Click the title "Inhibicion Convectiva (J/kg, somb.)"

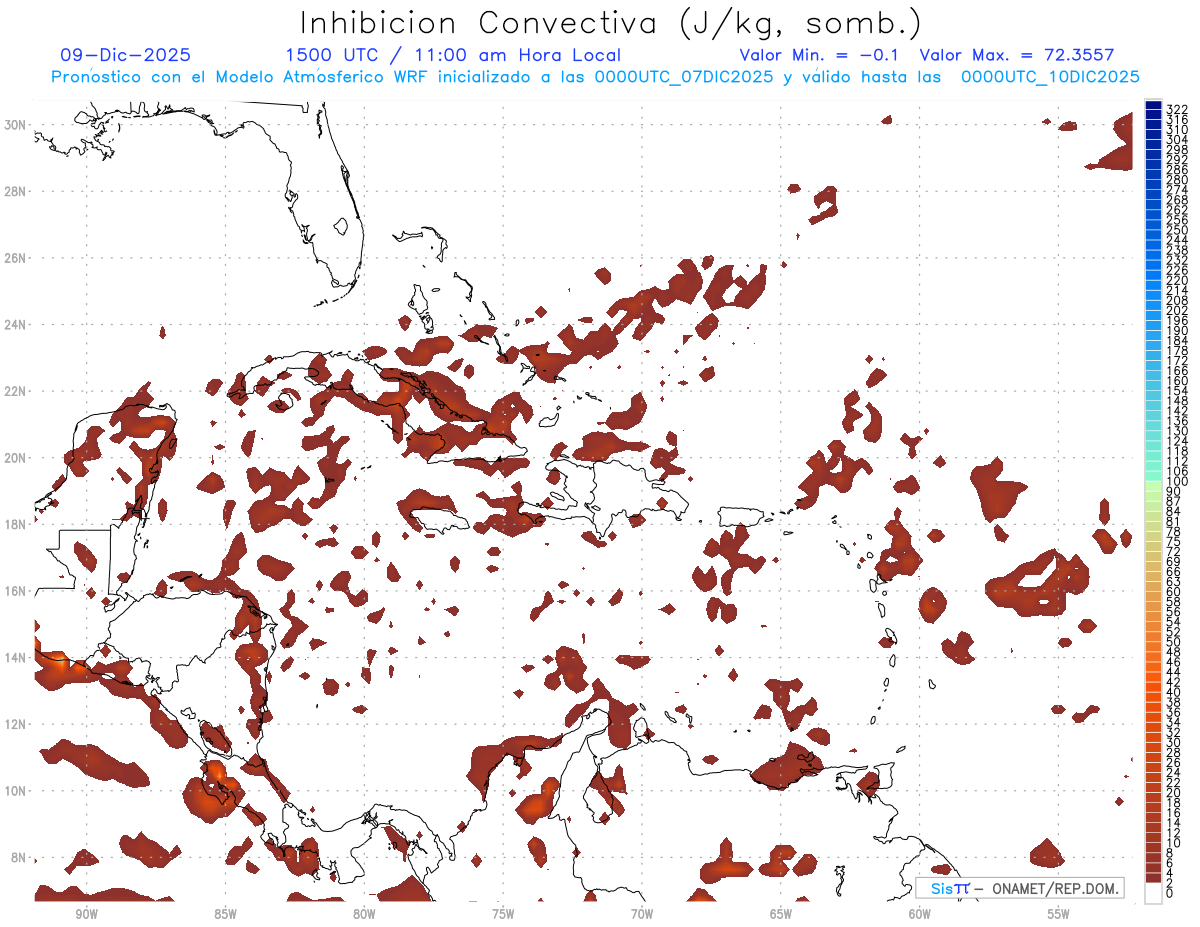[611, 23]
